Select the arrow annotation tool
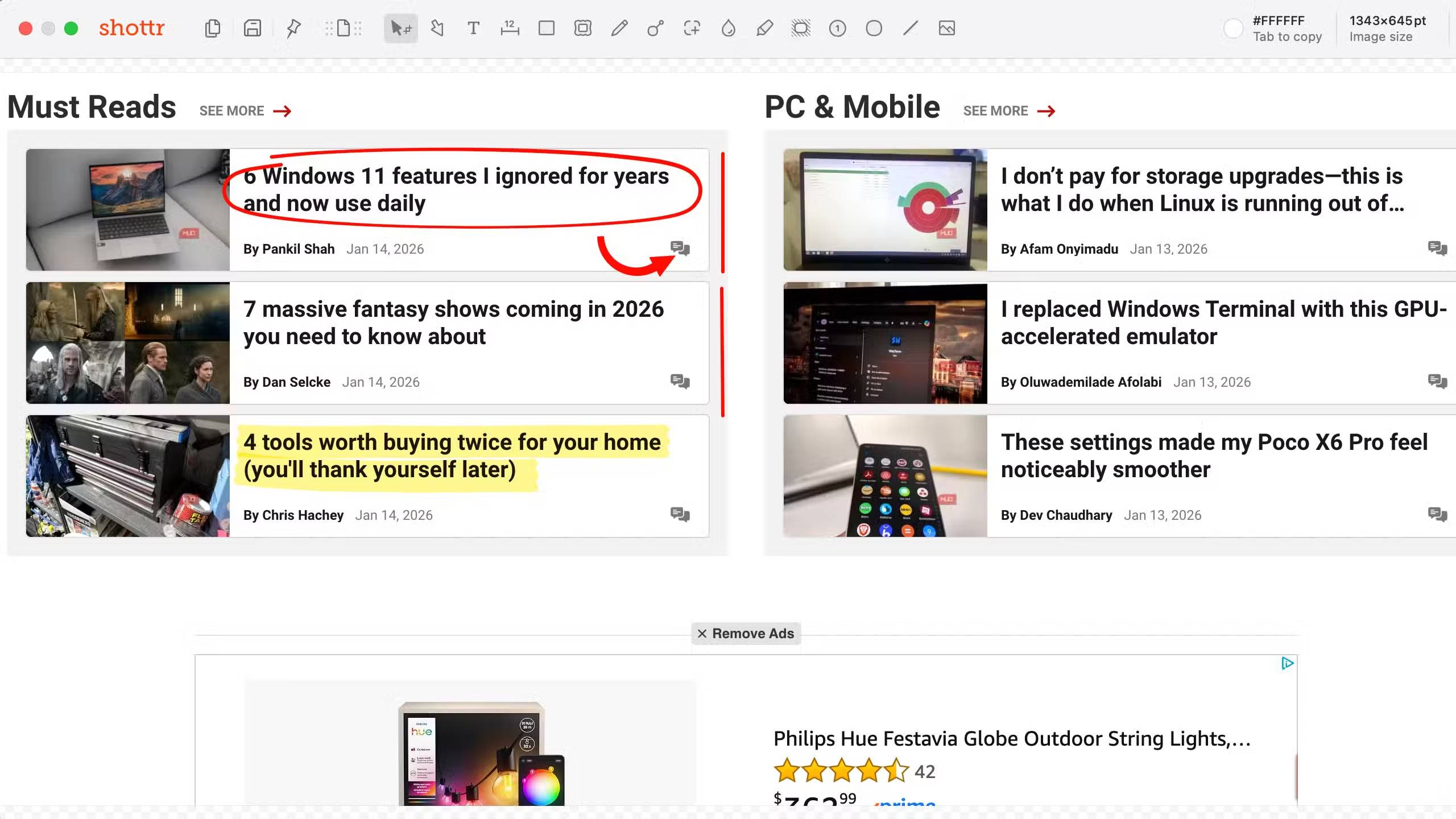Screen dimensions: 1456x819 coord(436,28)
